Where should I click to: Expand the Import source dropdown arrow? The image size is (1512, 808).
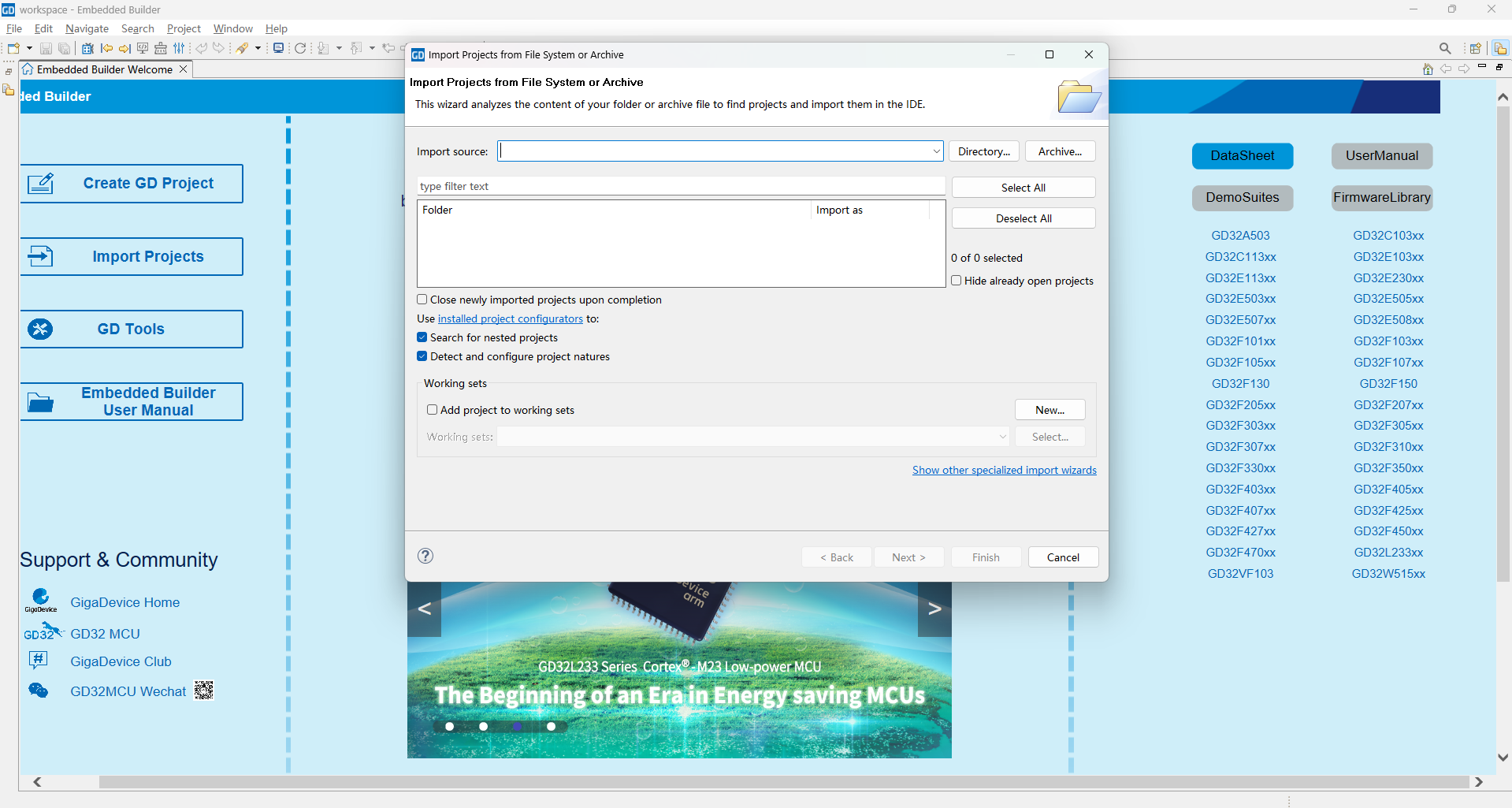(x=936, y=151)
